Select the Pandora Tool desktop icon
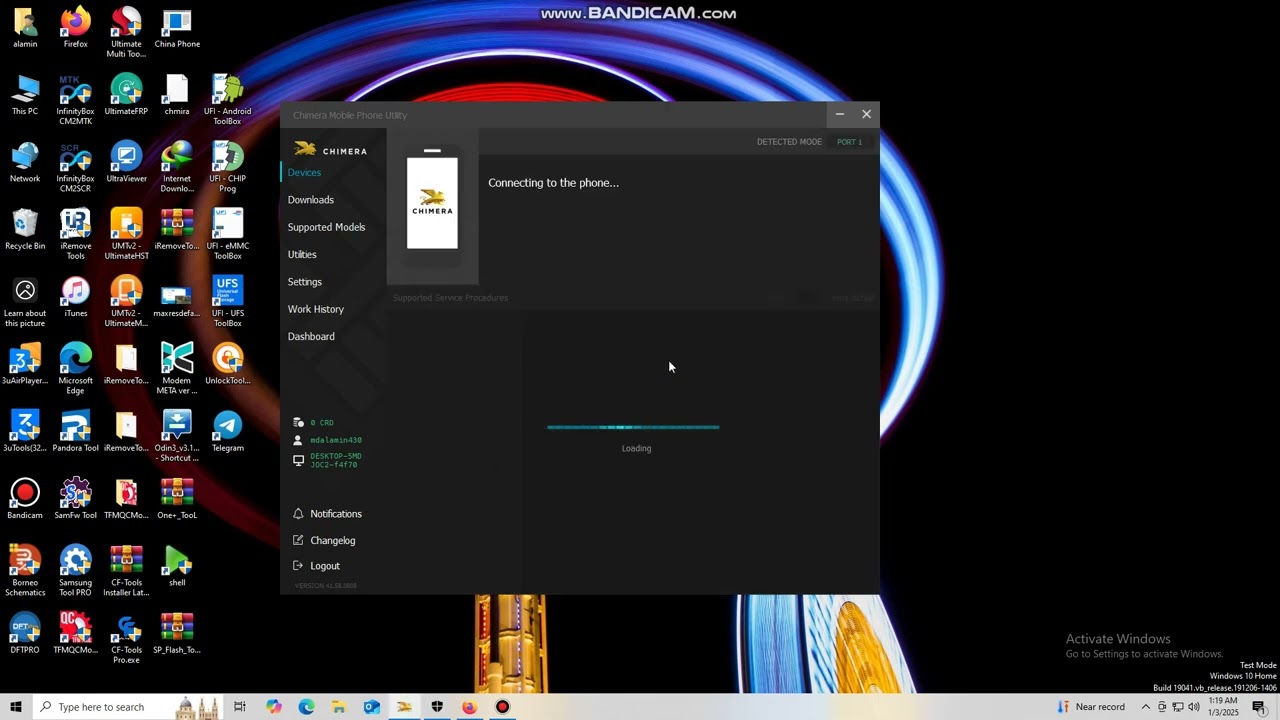1280x720 pixels. (x=75, y=431)
